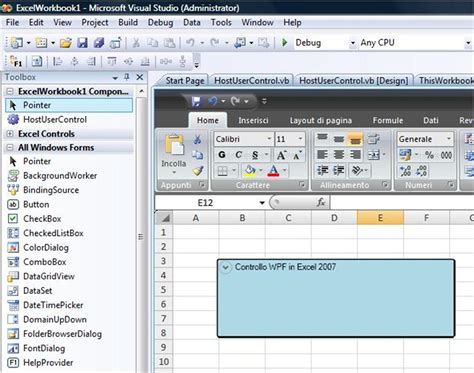Click the green Start Debugging arrow
Image resolution: width=474 pixels, height=373 pixels.
pos(285,43)
